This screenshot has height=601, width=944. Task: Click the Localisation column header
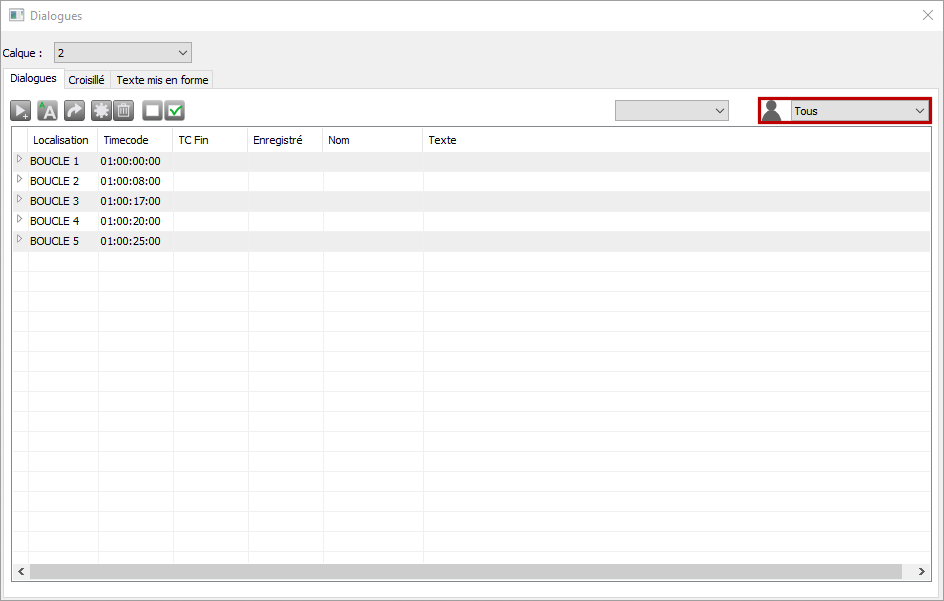60,140
